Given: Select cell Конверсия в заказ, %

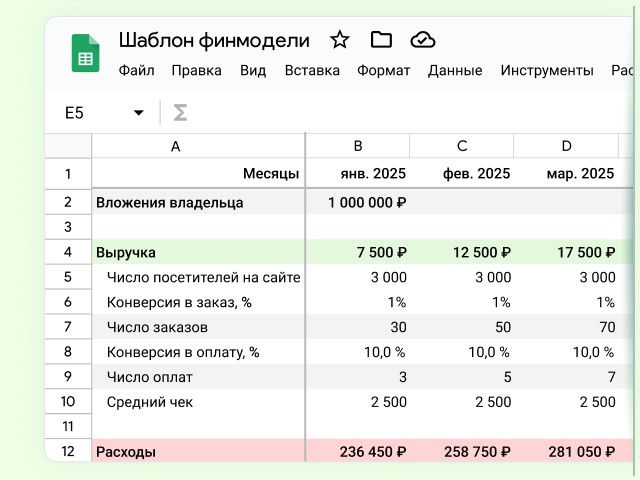Looking at the screenshot, I should click(198, 302).
